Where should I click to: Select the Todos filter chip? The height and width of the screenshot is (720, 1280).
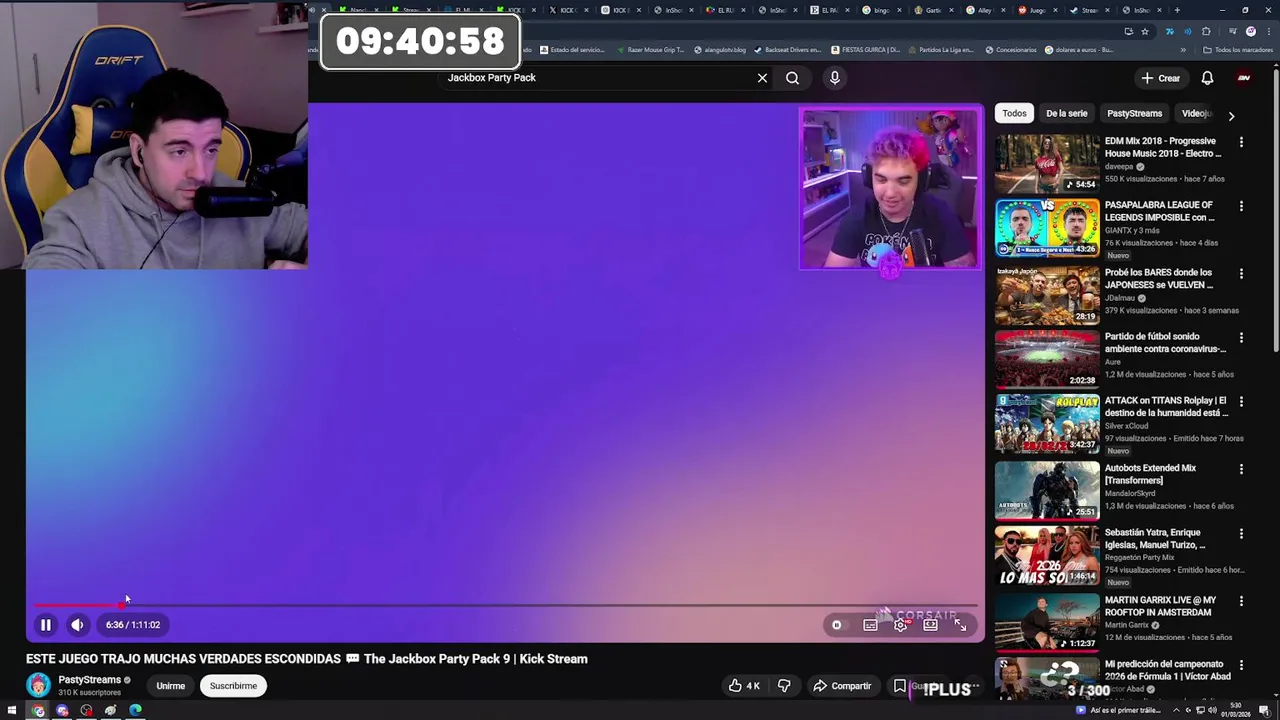(1014, 114)
